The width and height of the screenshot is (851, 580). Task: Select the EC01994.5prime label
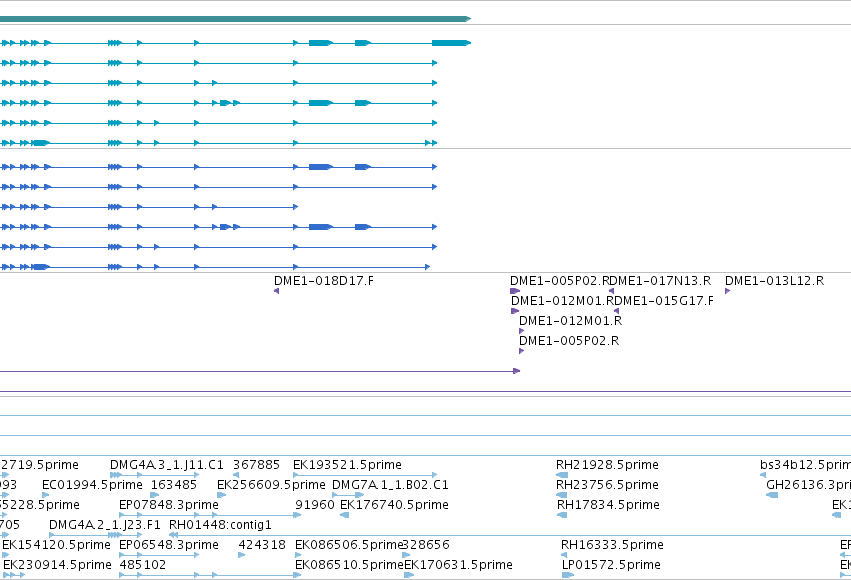pos(92,485)
